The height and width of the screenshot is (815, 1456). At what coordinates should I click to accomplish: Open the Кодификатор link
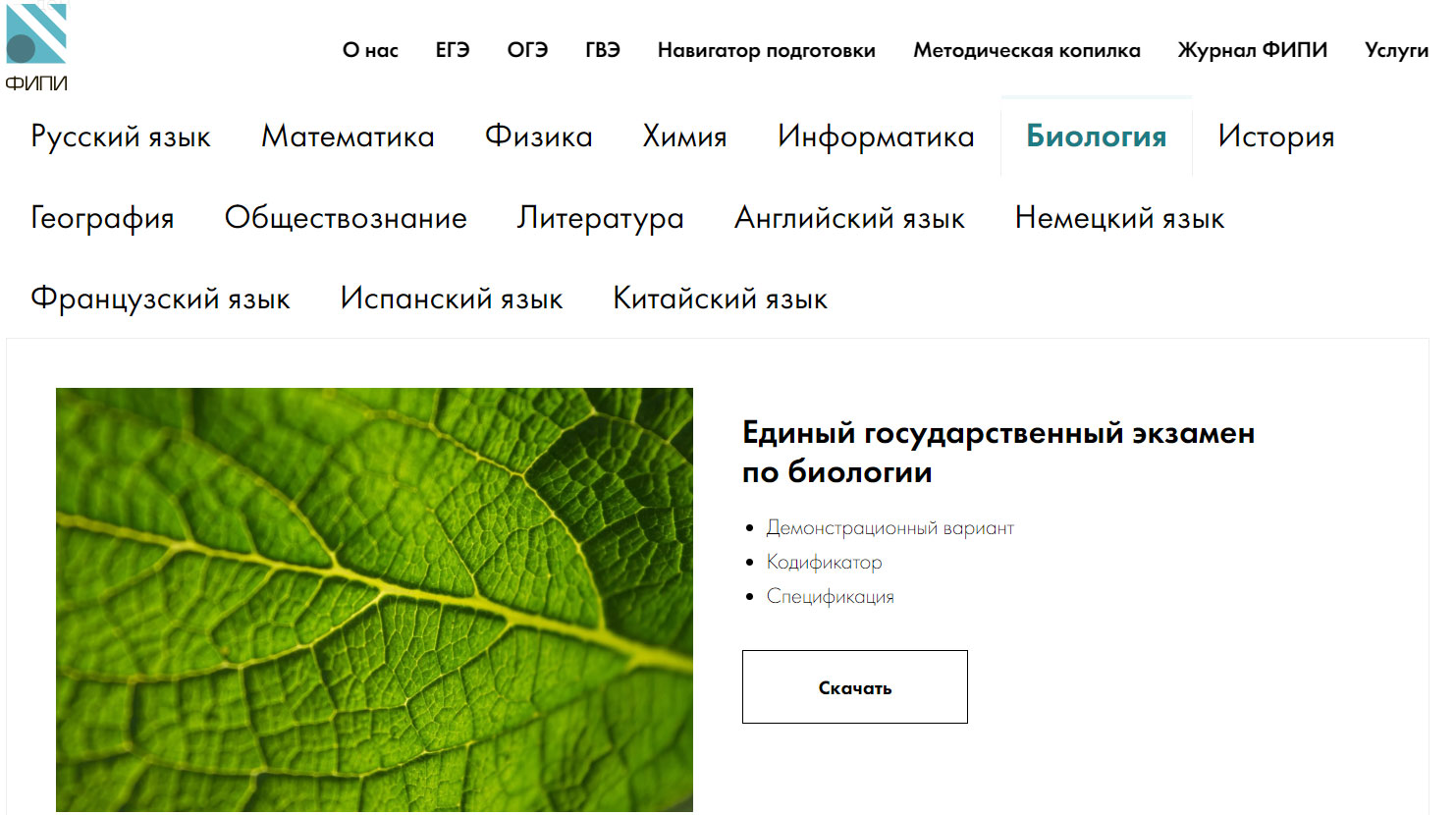point(824,563)
